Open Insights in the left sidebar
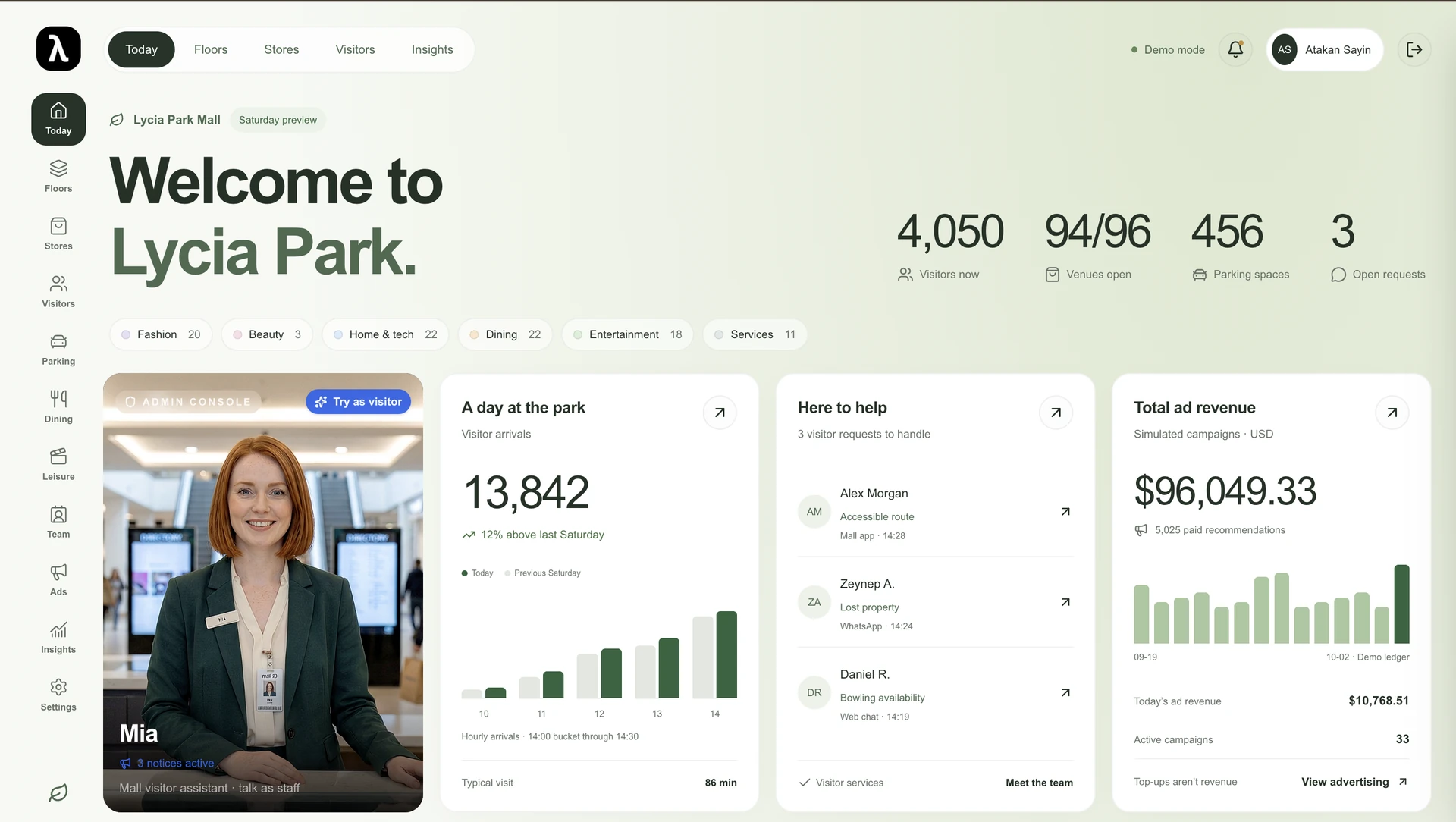This screenshot has height=822, width=1456. 58,637
